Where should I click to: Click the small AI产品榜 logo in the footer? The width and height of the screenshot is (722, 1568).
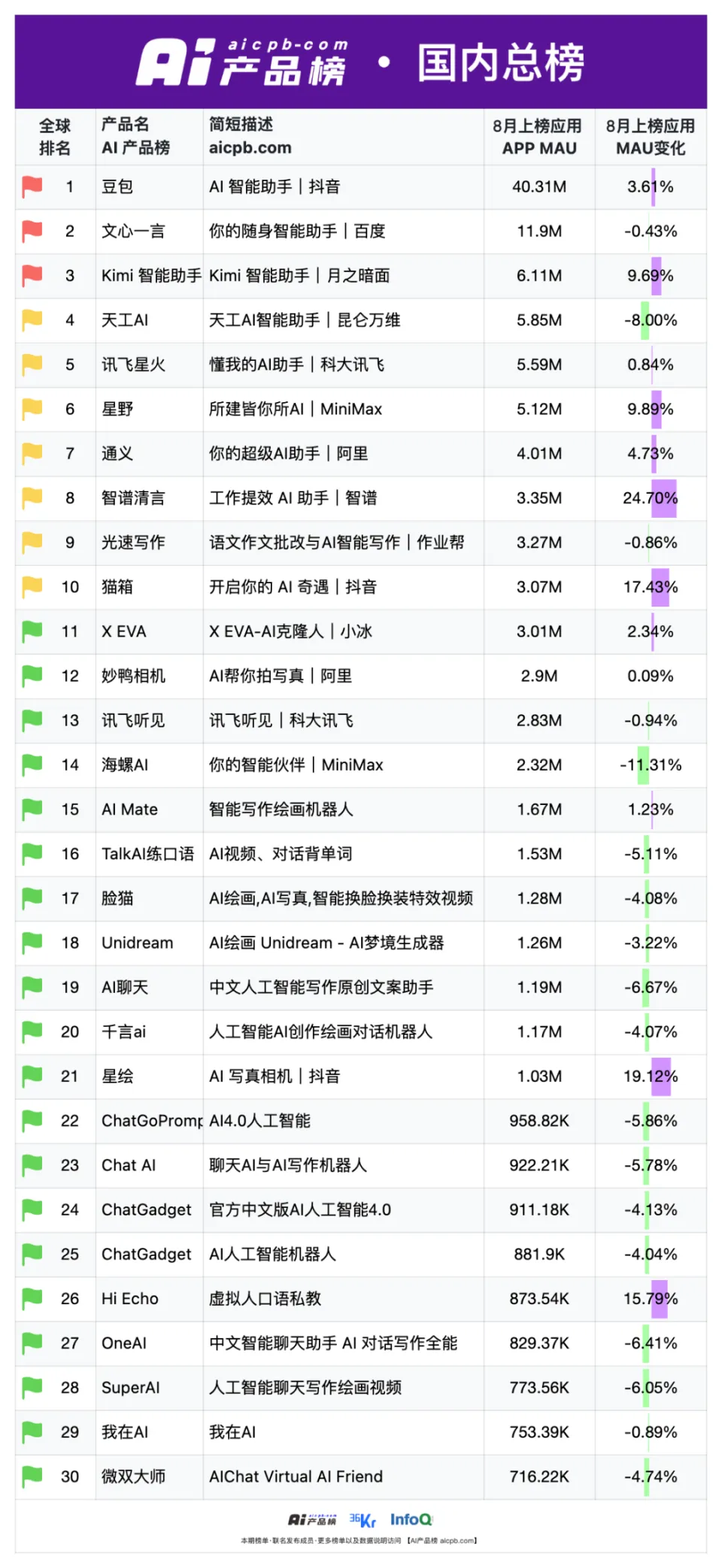(312, 1521)
